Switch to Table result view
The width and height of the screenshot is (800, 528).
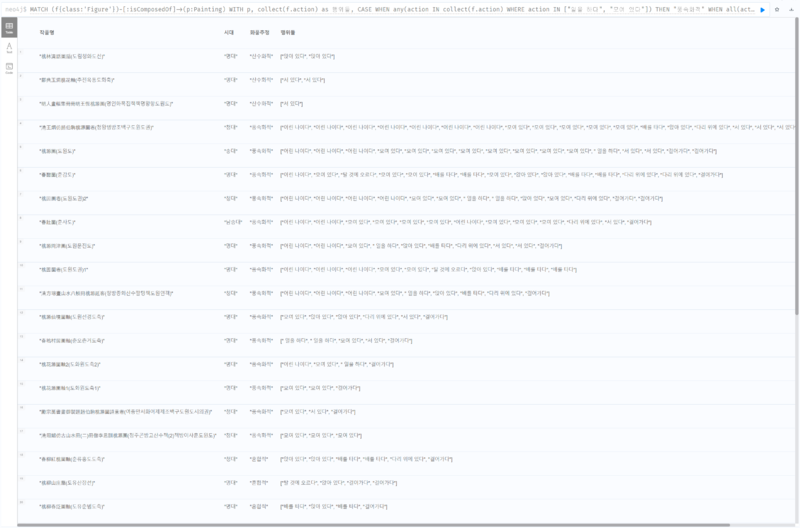(x=9, y=27)
